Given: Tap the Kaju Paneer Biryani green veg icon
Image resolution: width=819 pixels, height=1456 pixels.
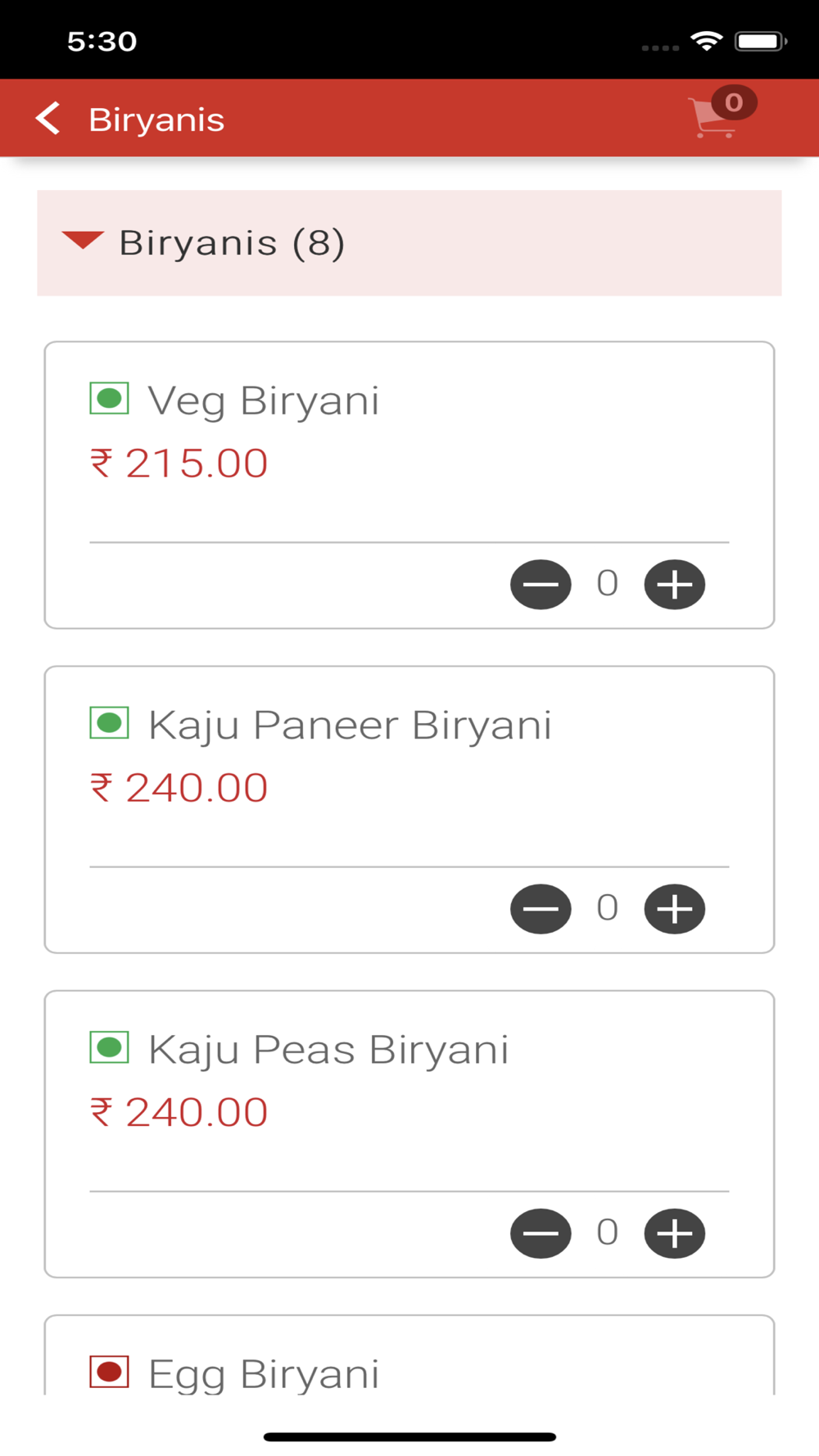Looking at the screenshot, I should pos(109,723).
